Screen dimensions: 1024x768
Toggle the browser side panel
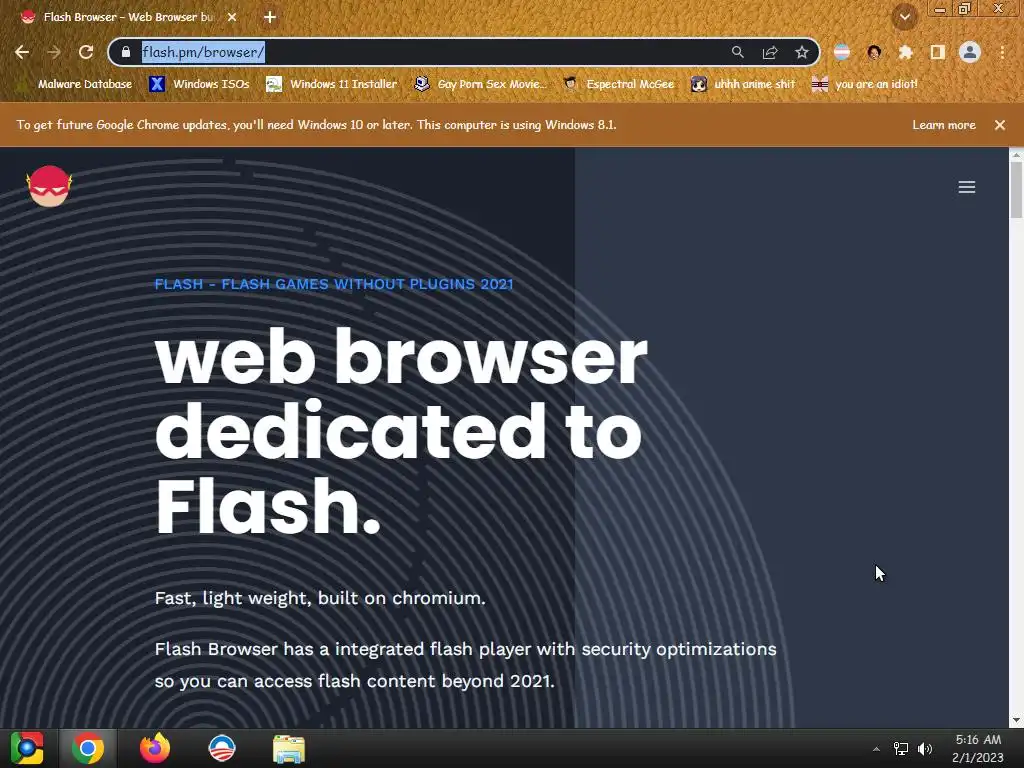[937, 52]
